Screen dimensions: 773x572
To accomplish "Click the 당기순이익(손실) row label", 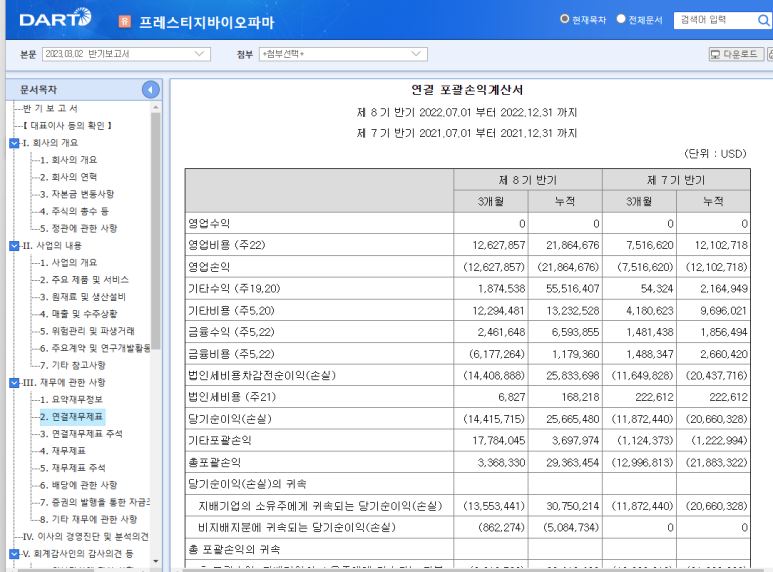I will [x=230, y=419].
